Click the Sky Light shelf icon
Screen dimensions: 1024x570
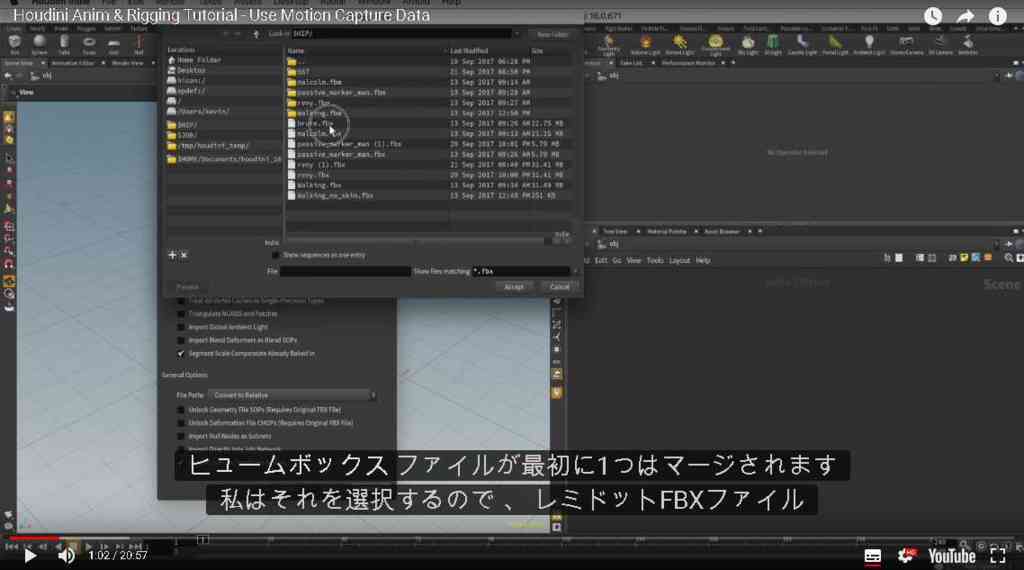(x=748, y=45)
